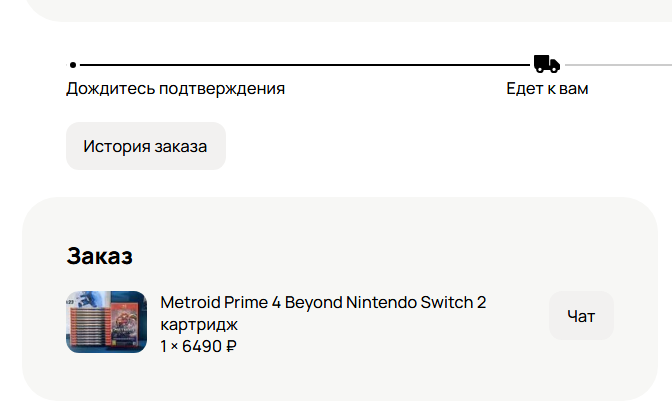
Task: Click the Заказ section heading
Action: click(x=99, y=255)
